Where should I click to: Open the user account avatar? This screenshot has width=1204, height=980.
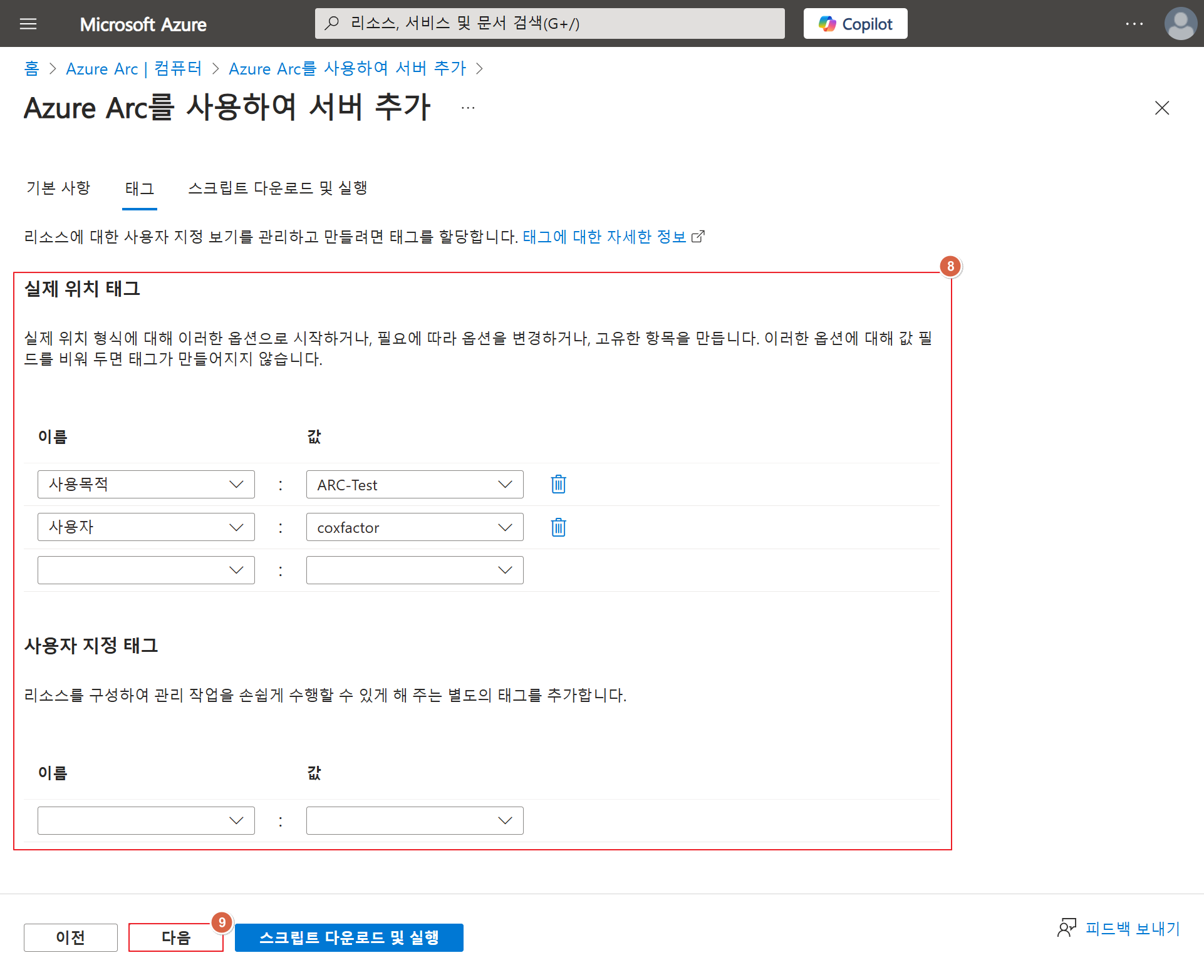tap(1180, 24)
